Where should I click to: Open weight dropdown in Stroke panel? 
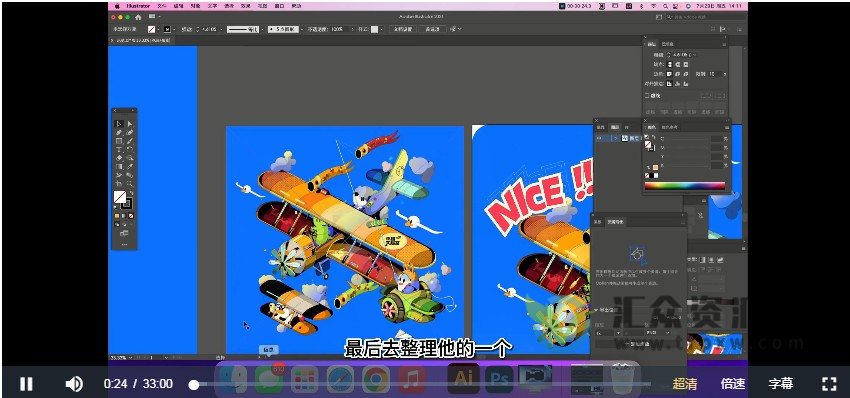(x=694, y=55)
